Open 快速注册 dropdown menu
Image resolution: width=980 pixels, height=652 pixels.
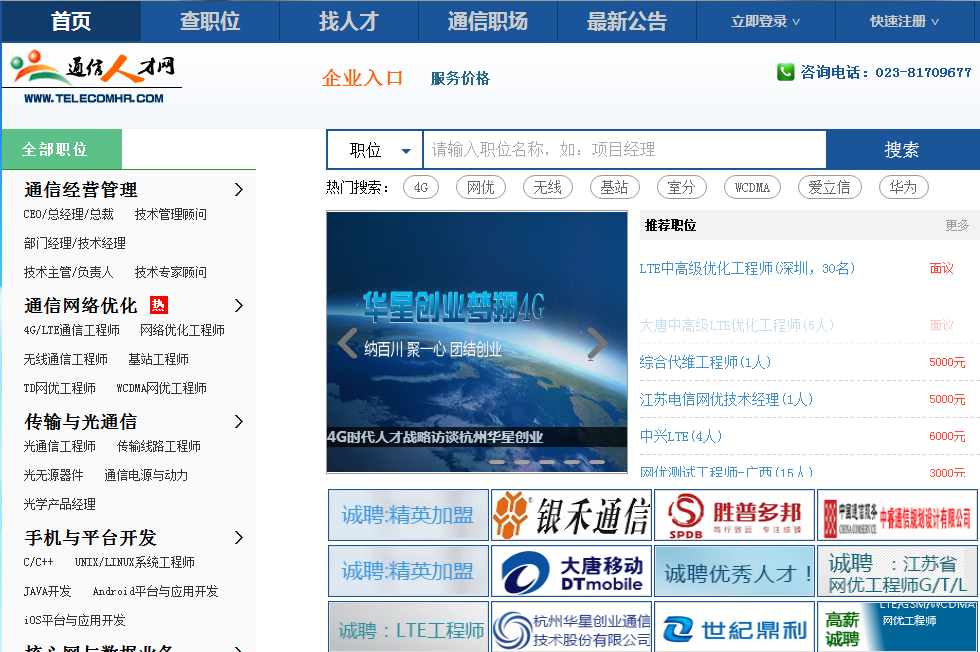[904, 21]
